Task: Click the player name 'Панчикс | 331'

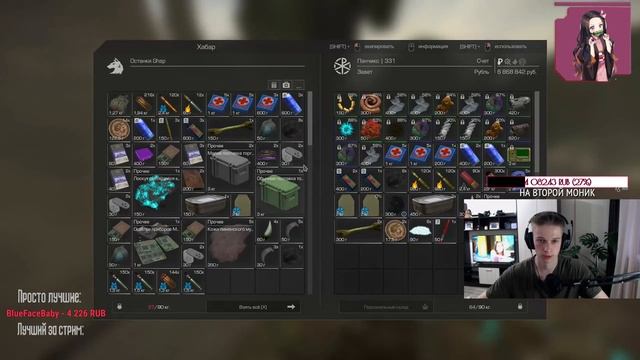Action: (376, 61)
